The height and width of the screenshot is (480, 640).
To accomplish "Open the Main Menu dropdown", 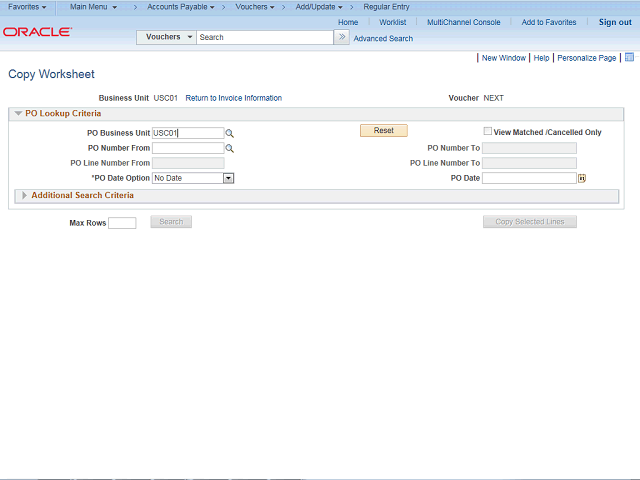I will pos(93,7).
